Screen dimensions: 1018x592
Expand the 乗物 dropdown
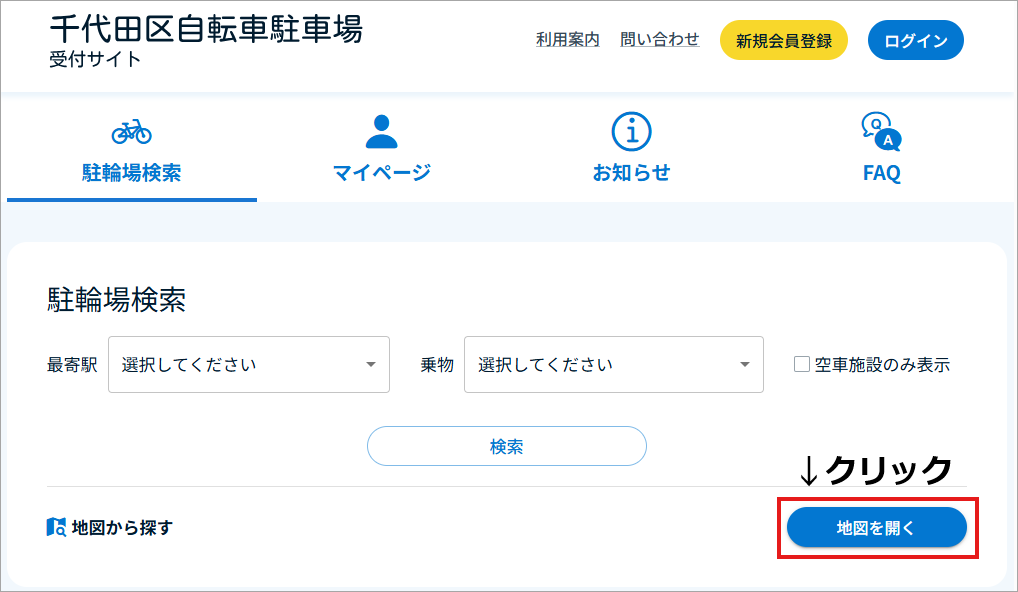[x=614, y=364]
